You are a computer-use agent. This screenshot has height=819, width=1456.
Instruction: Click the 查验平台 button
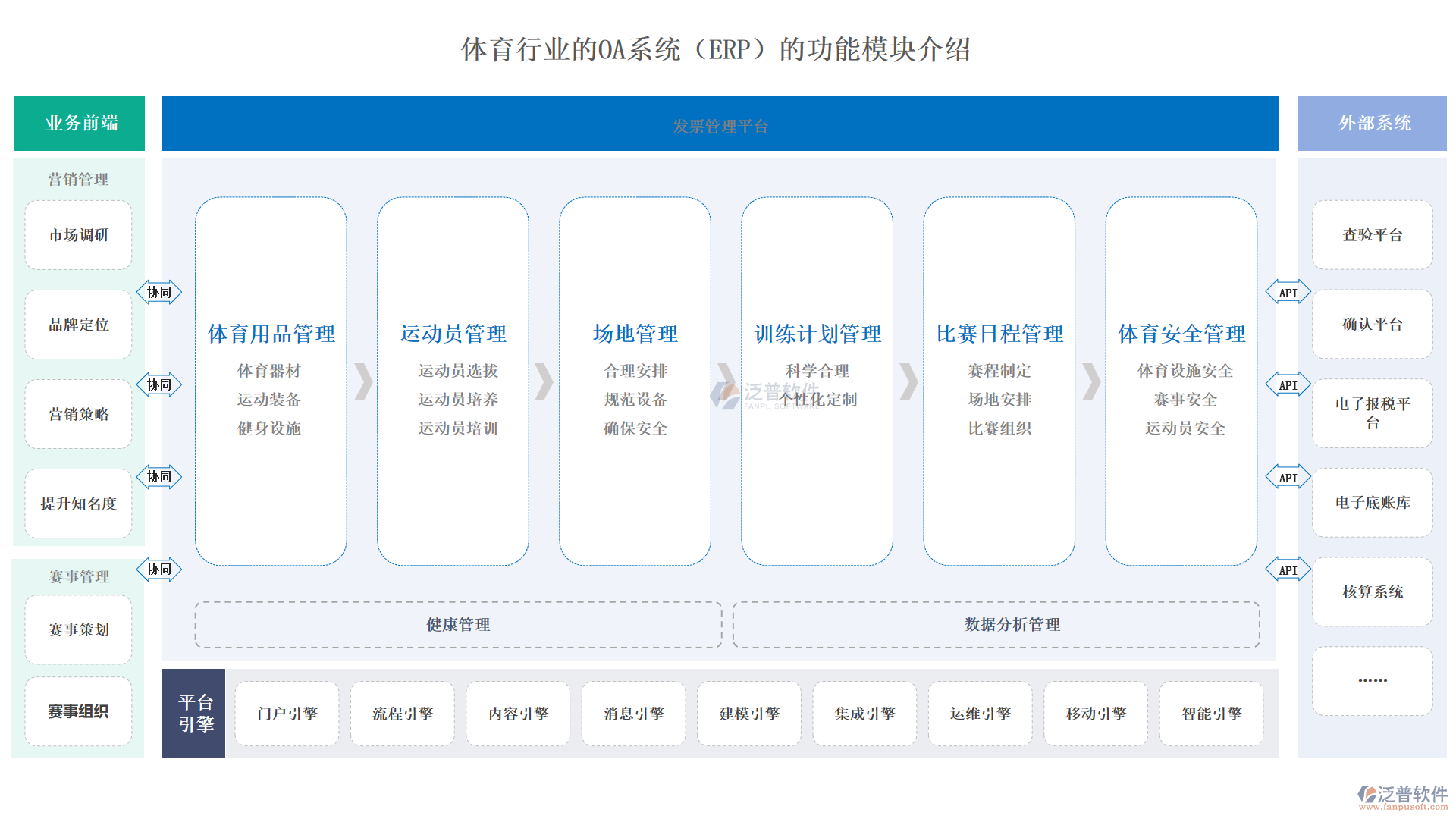point(1372,235)
